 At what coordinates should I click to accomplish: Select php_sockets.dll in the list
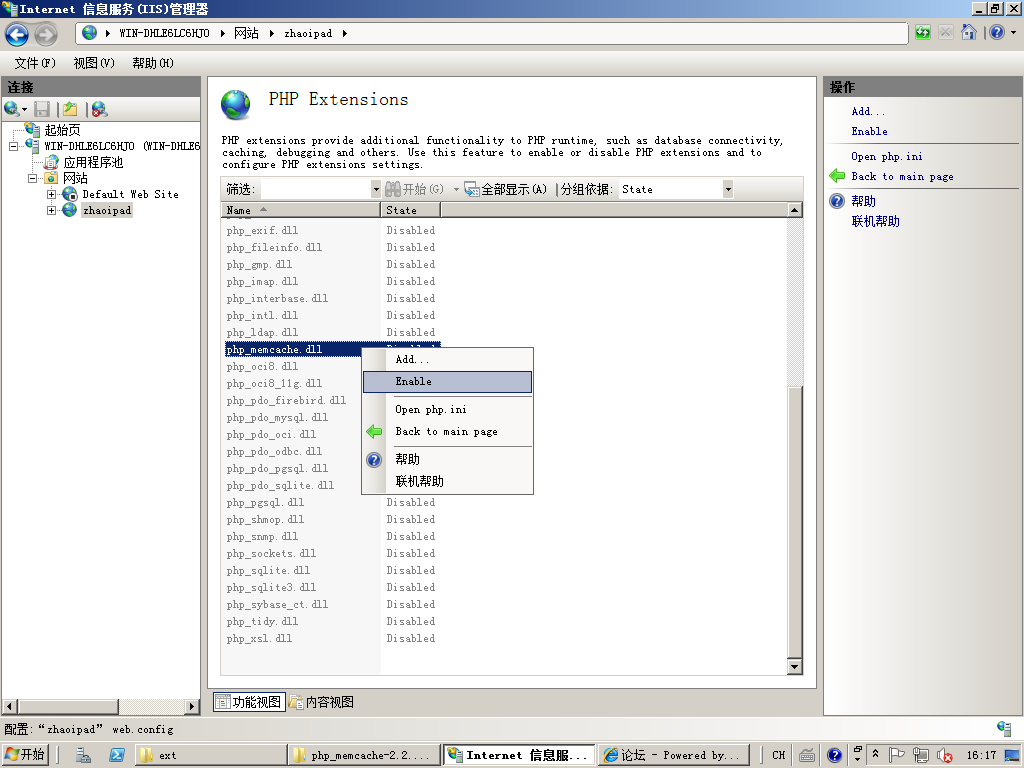271,553
